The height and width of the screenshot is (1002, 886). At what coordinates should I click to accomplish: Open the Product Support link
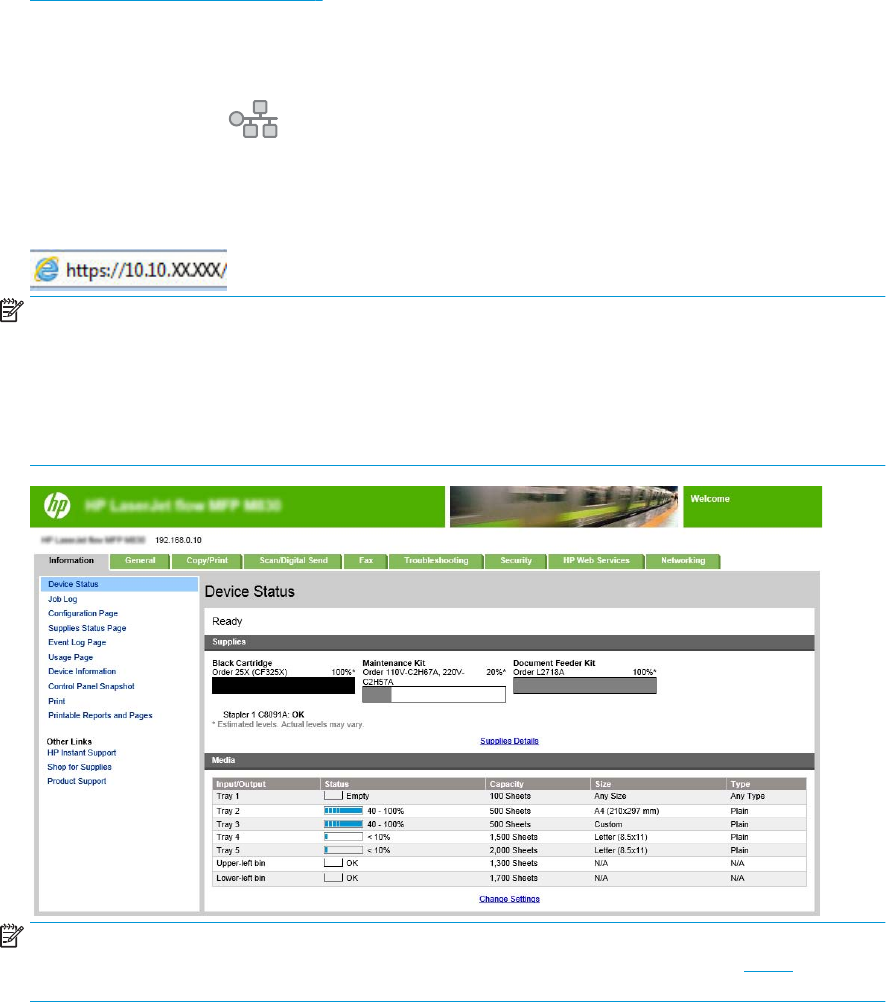coord(77,782)
